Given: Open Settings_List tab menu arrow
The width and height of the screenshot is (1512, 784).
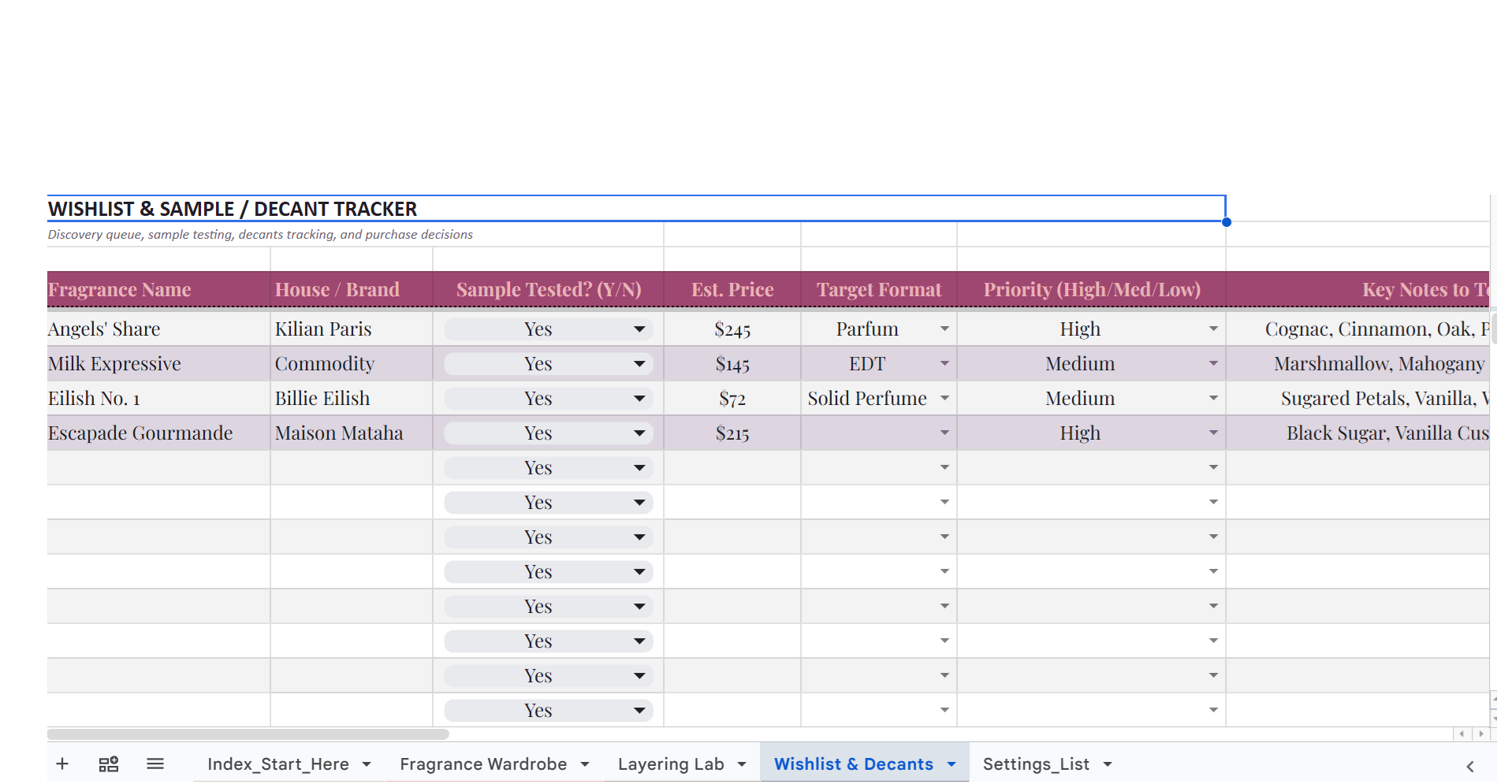Looking at the screenshot, I should (1108, 764).
